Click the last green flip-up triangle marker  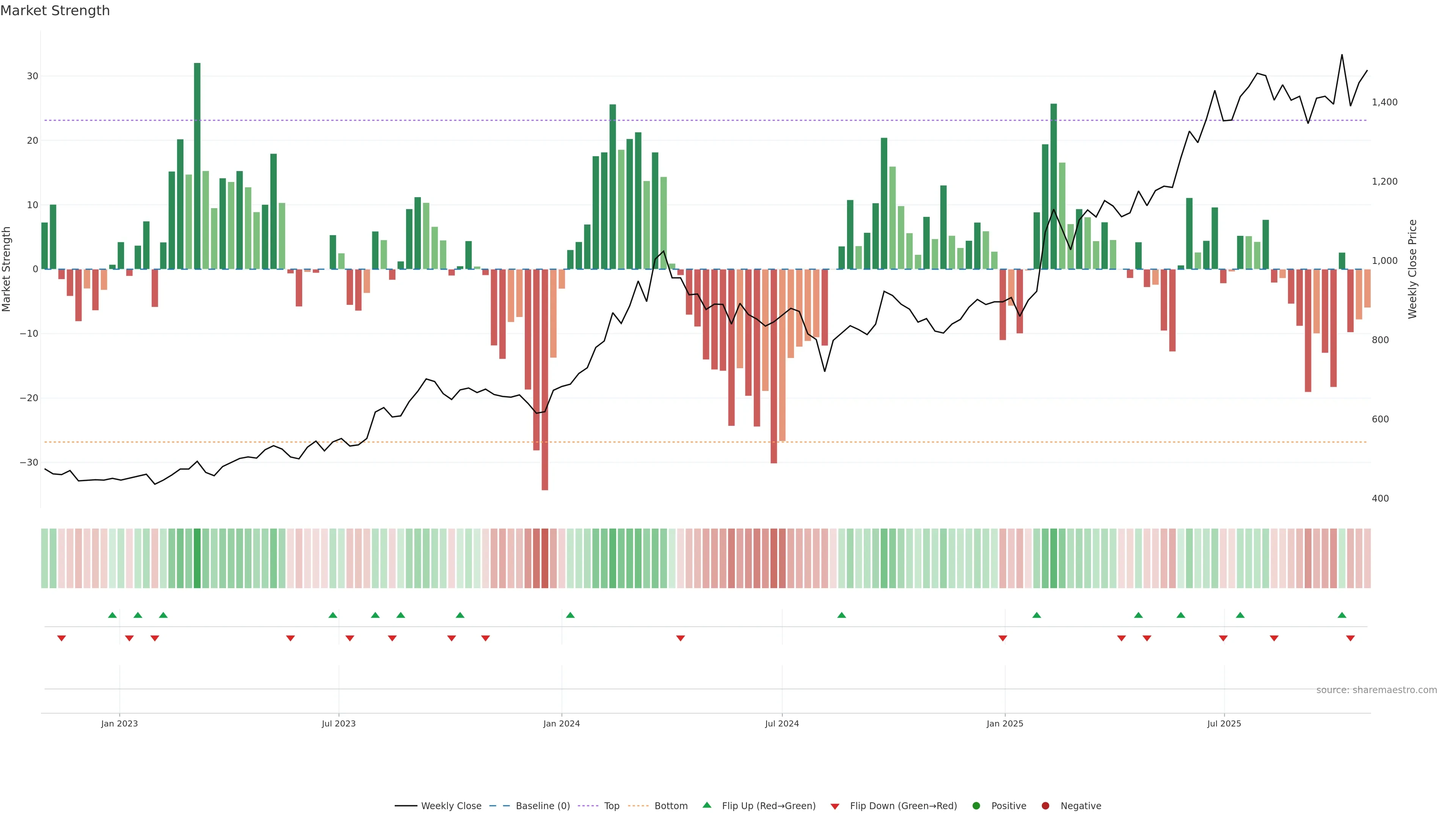tap(1342, 615)
